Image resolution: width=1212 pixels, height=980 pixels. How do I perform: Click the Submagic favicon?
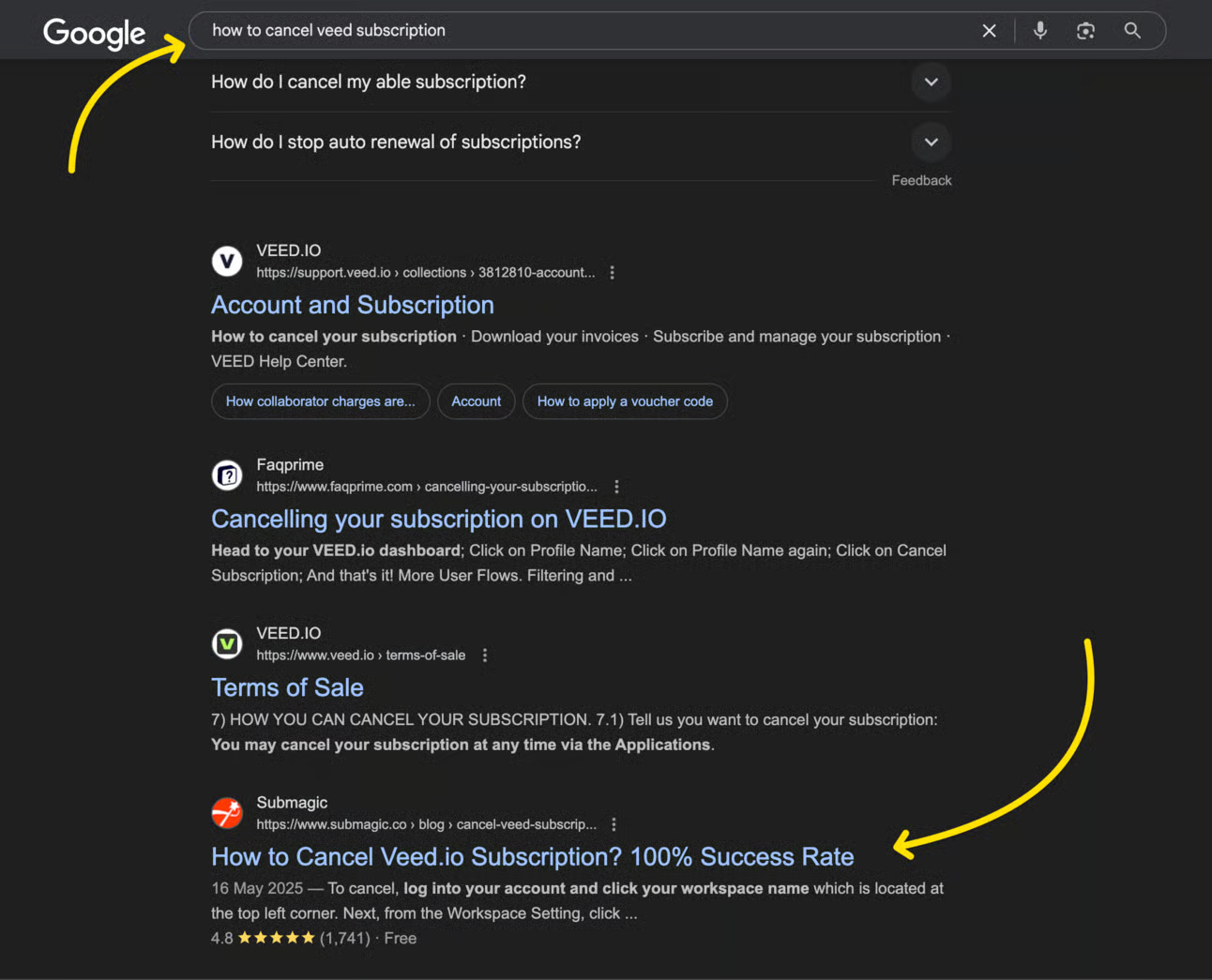(227, 813)
